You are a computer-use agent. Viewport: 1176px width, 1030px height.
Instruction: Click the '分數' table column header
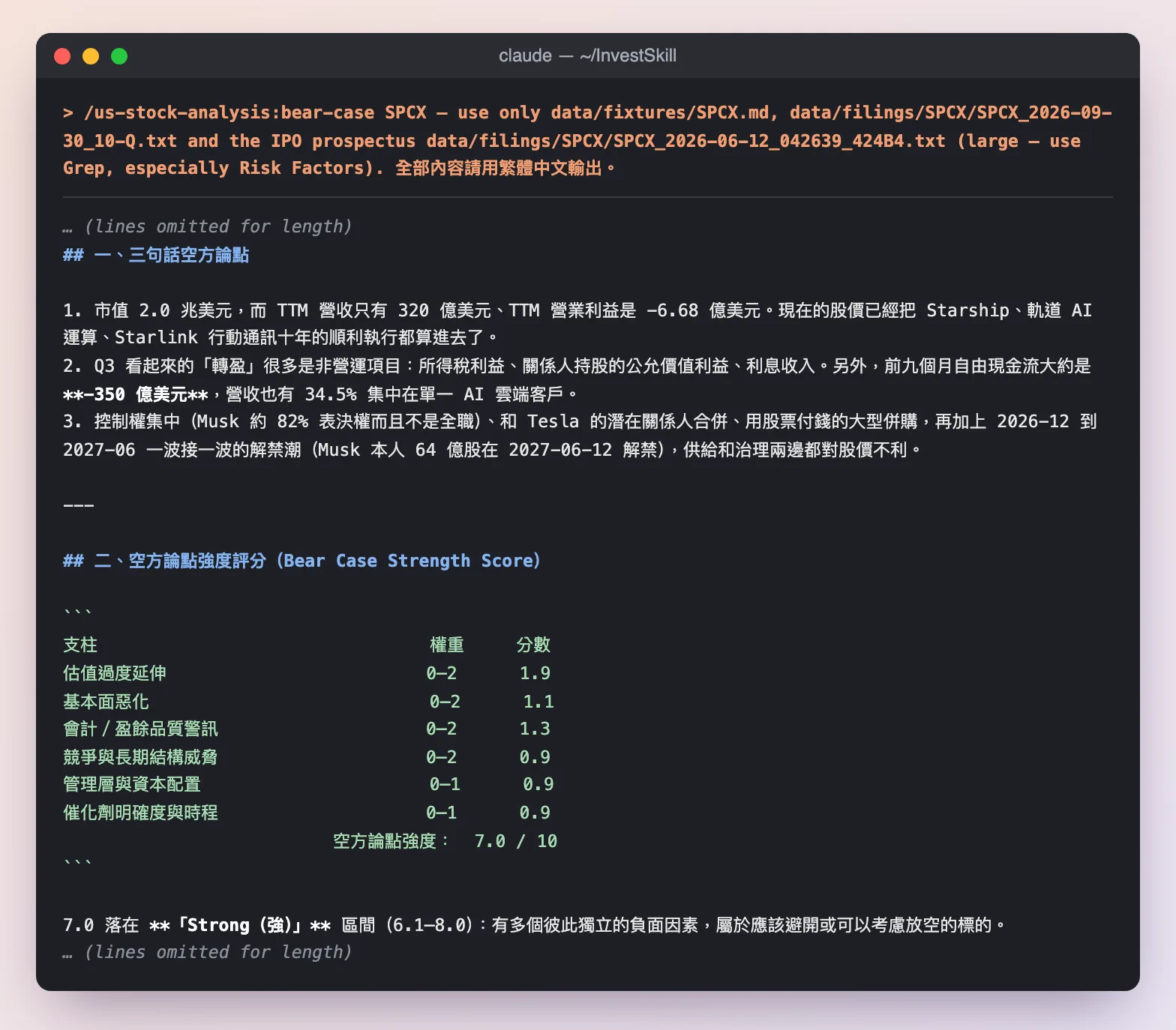click(533, 645)
